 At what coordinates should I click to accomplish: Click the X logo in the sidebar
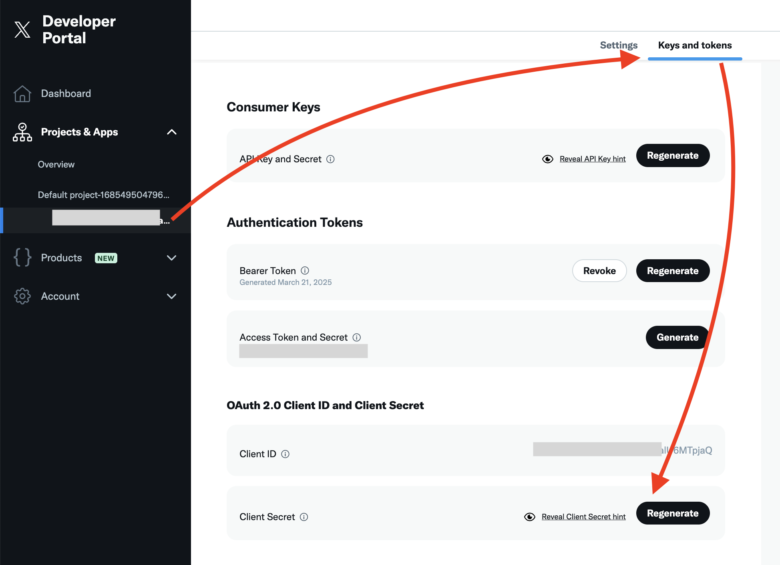[x=22, y=29]
